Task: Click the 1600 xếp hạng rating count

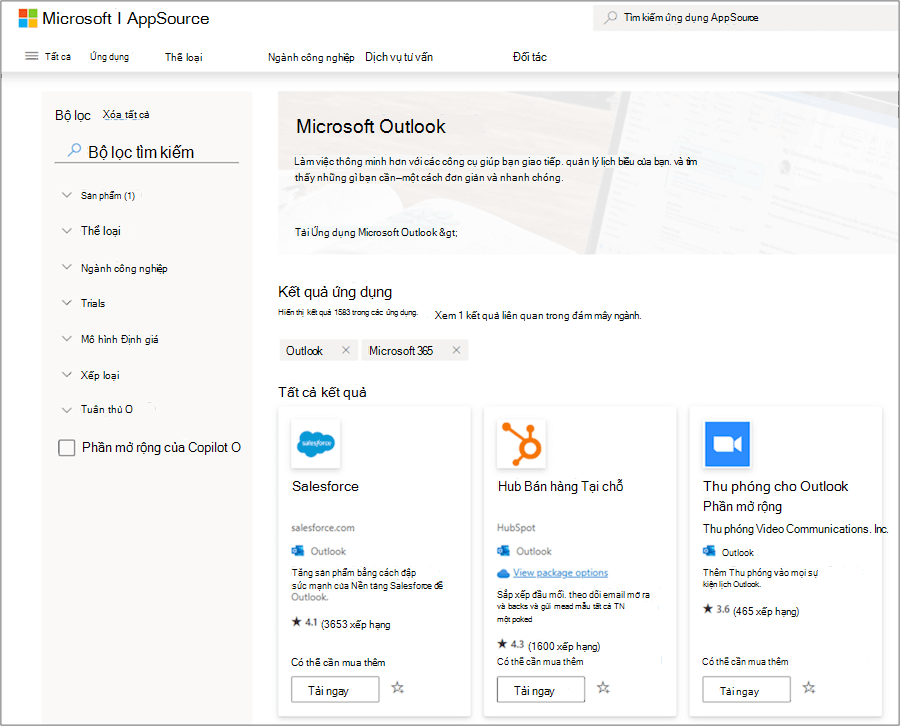Action: (564, 646)
